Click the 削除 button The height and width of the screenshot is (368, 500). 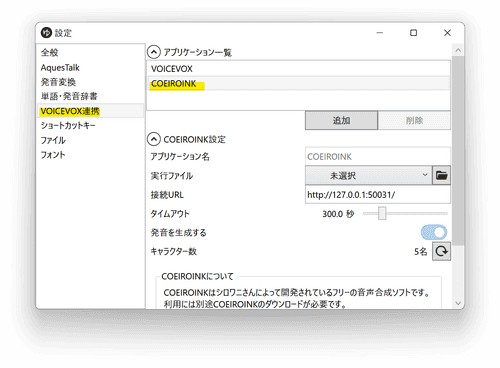pyautogui.click(x=414, y=120)
